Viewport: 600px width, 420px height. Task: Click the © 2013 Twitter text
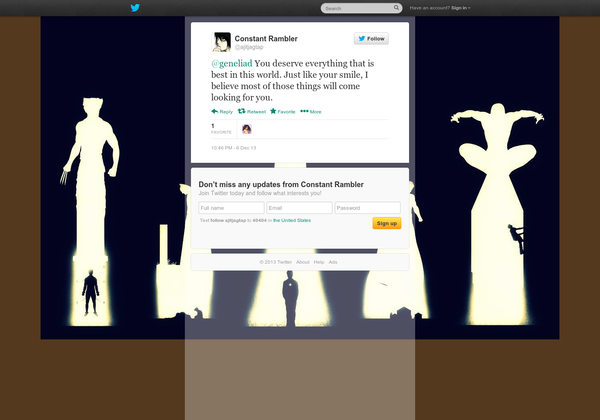tap(276, 262)
